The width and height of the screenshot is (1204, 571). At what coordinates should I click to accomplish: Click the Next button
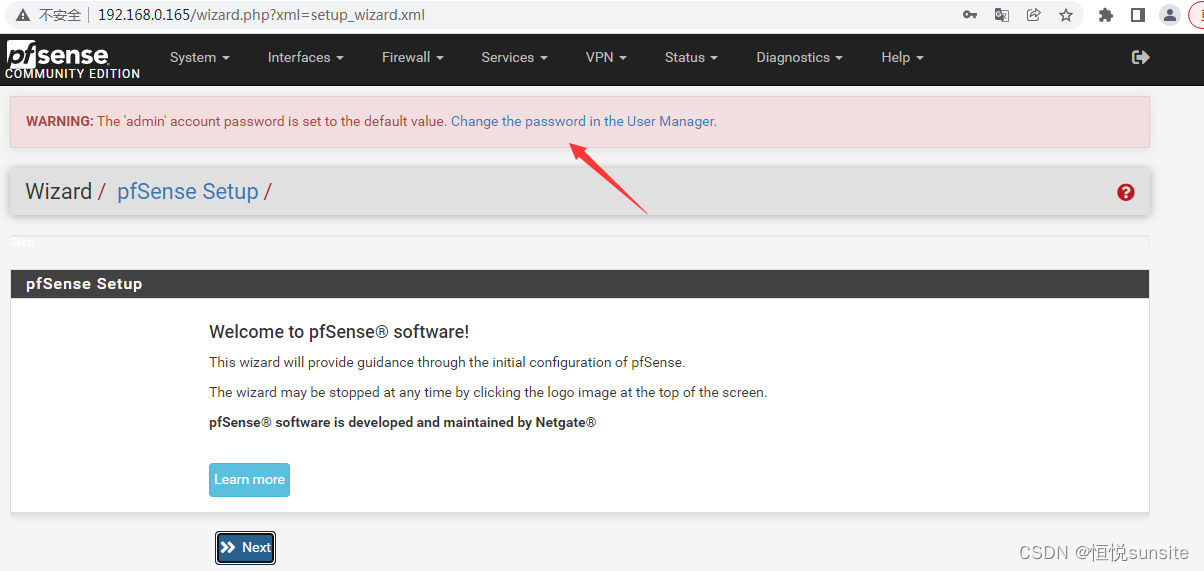coord(245,547)
